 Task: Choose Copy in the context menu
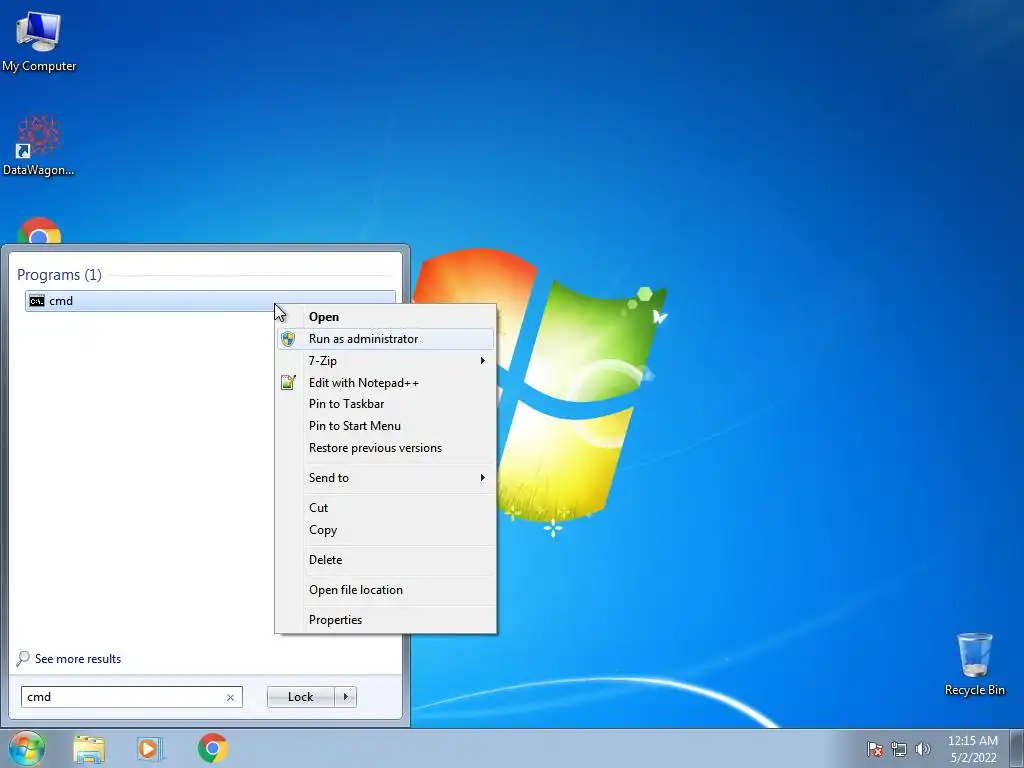[385, 530]
